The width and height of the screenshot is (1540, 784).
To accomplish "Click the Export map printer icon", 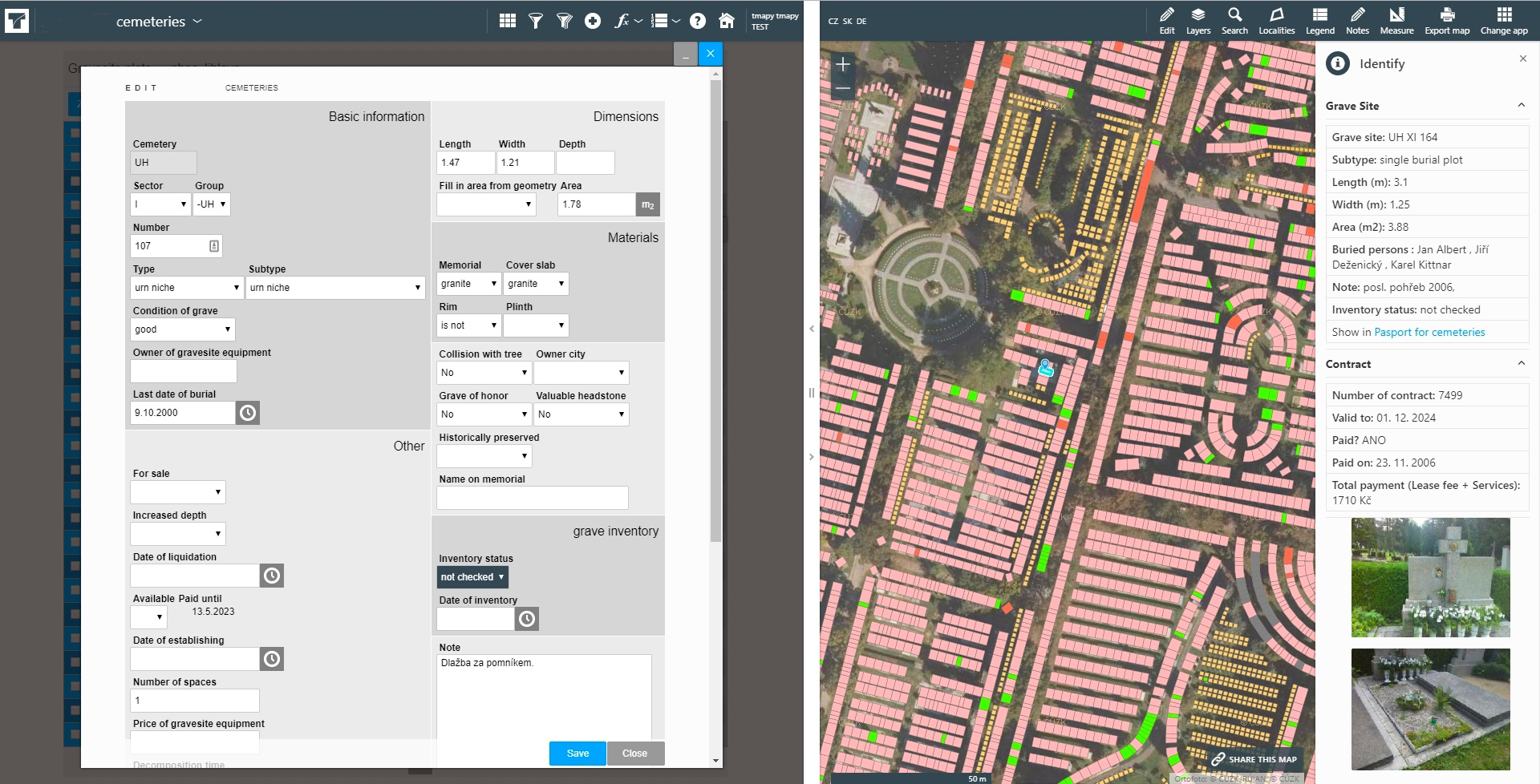I will point(1447,21).
